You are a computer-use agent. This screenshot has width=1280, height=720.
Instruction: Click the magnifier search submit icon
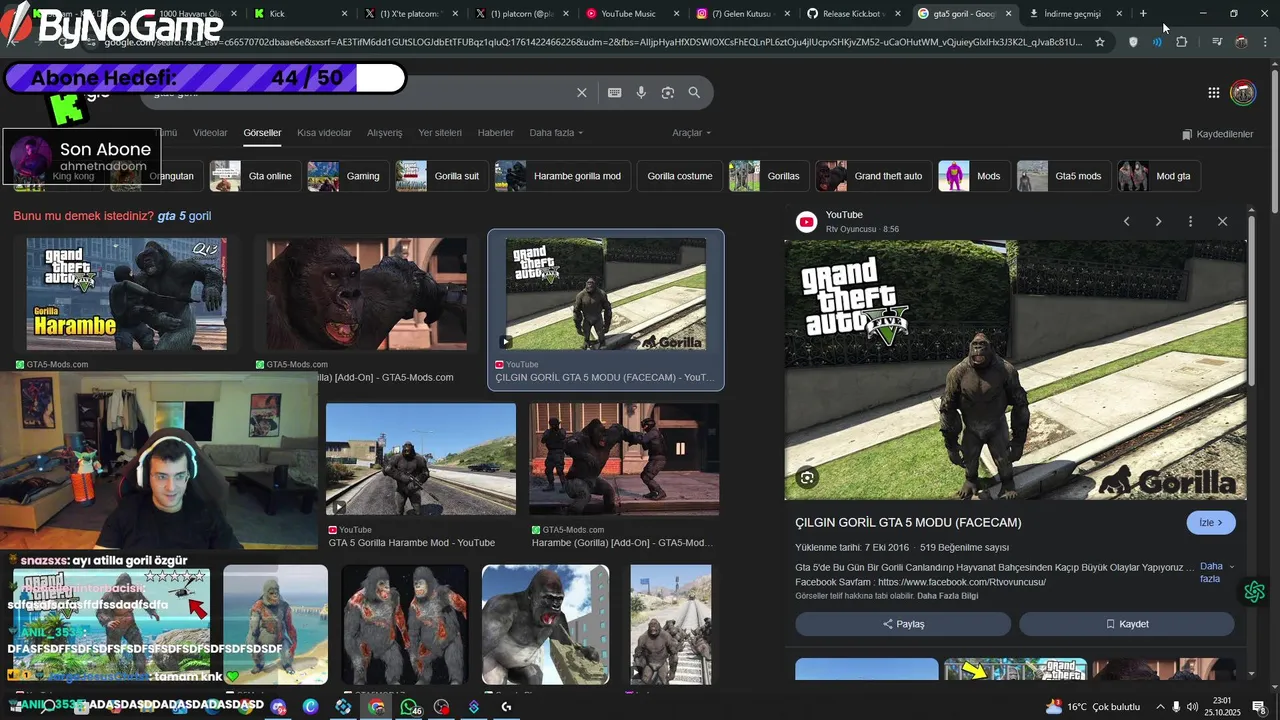[x=694, y=93]
